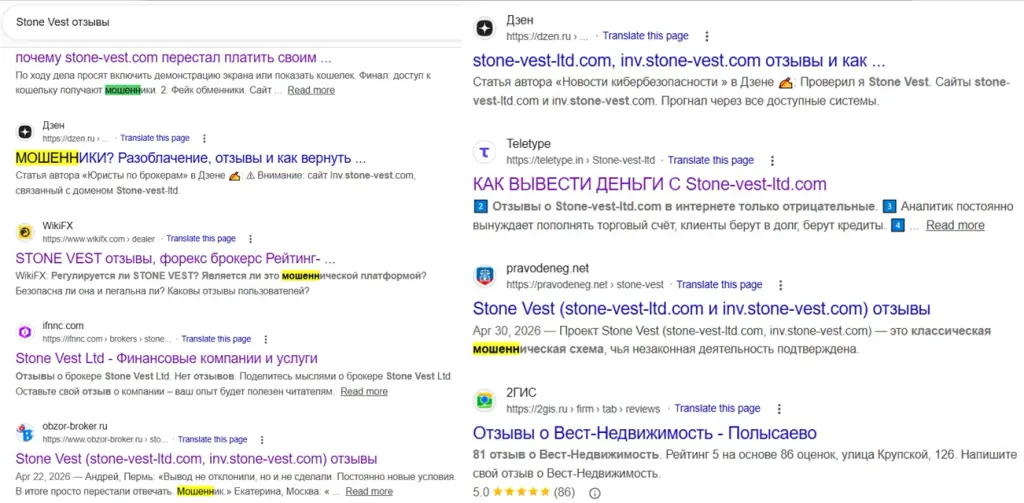Click the 2ГИС favicon icon
1024x503 pixels.
[485, 400]
